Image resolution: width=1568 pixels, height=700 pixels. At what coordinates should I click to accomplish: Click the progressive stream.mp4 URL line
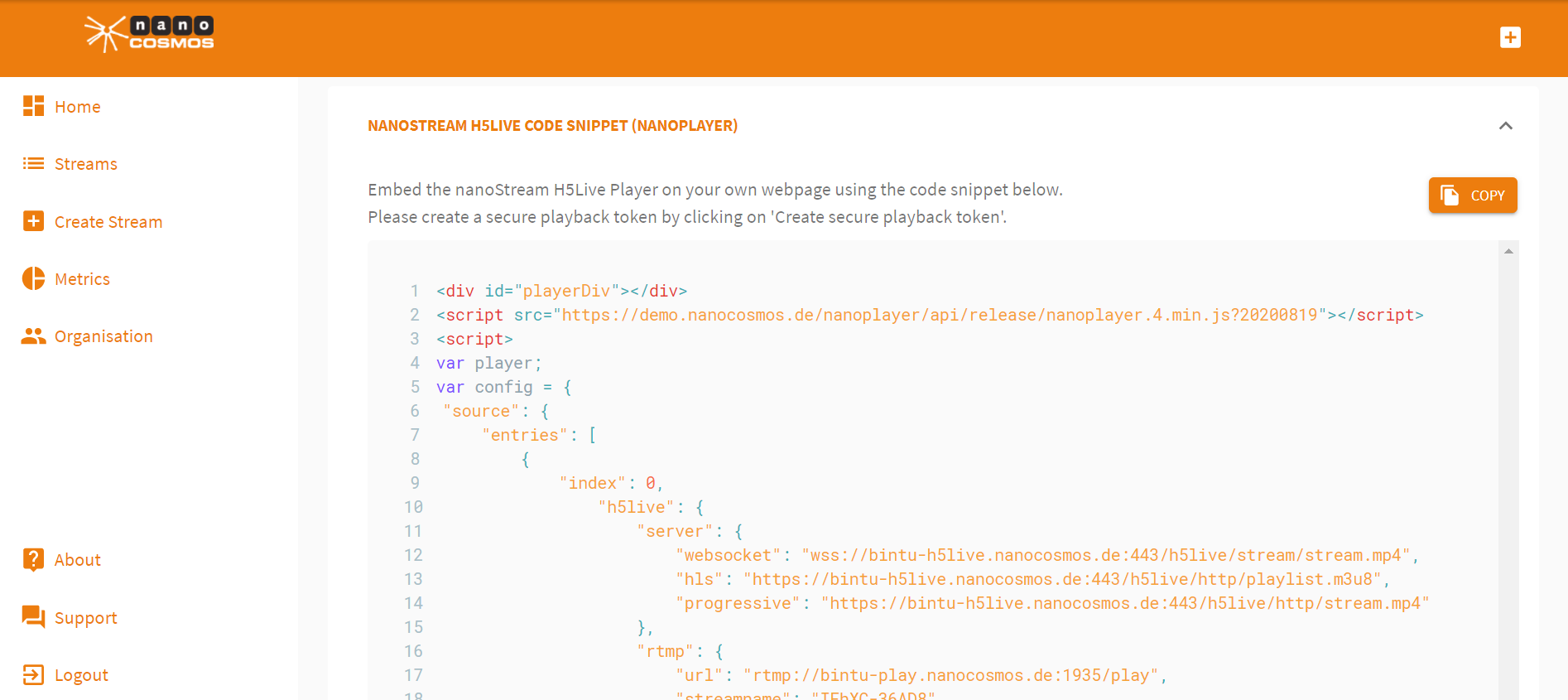(1052, 603)
